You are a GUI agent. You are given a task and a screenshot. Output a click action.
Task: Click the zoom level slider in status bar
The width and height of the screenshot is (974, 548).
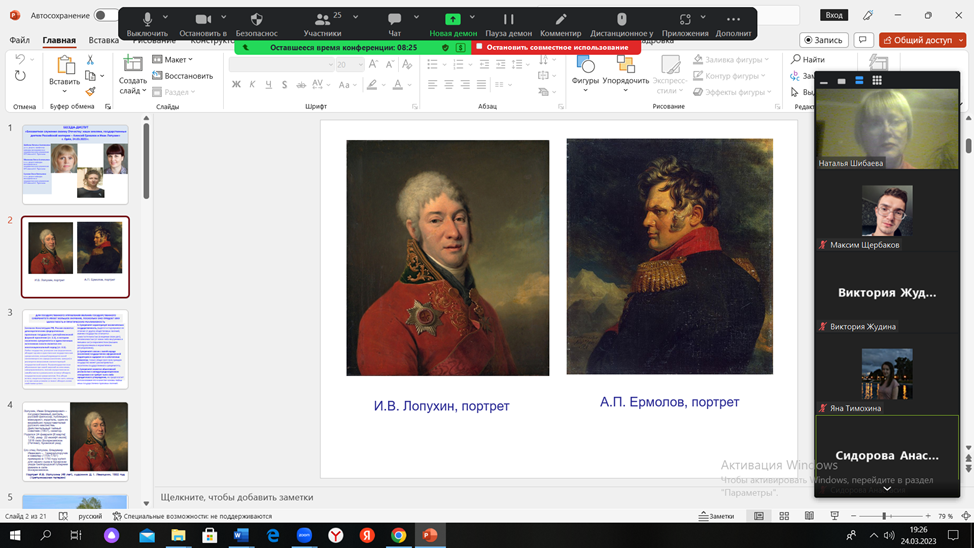point(883,516)
